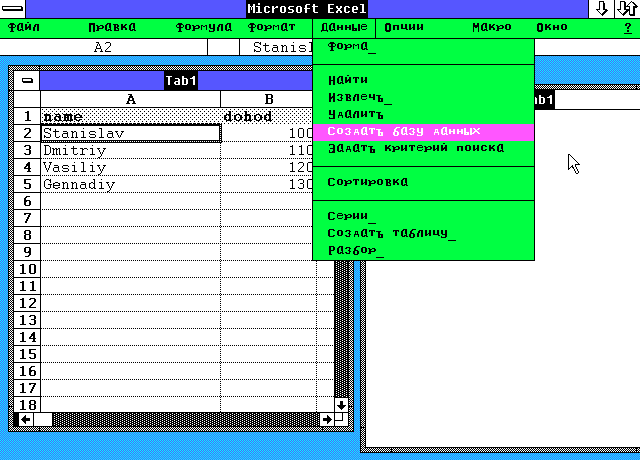Choose Серии in the Данные menu
The width and height of the screenshot is (640, 460).
423,216
